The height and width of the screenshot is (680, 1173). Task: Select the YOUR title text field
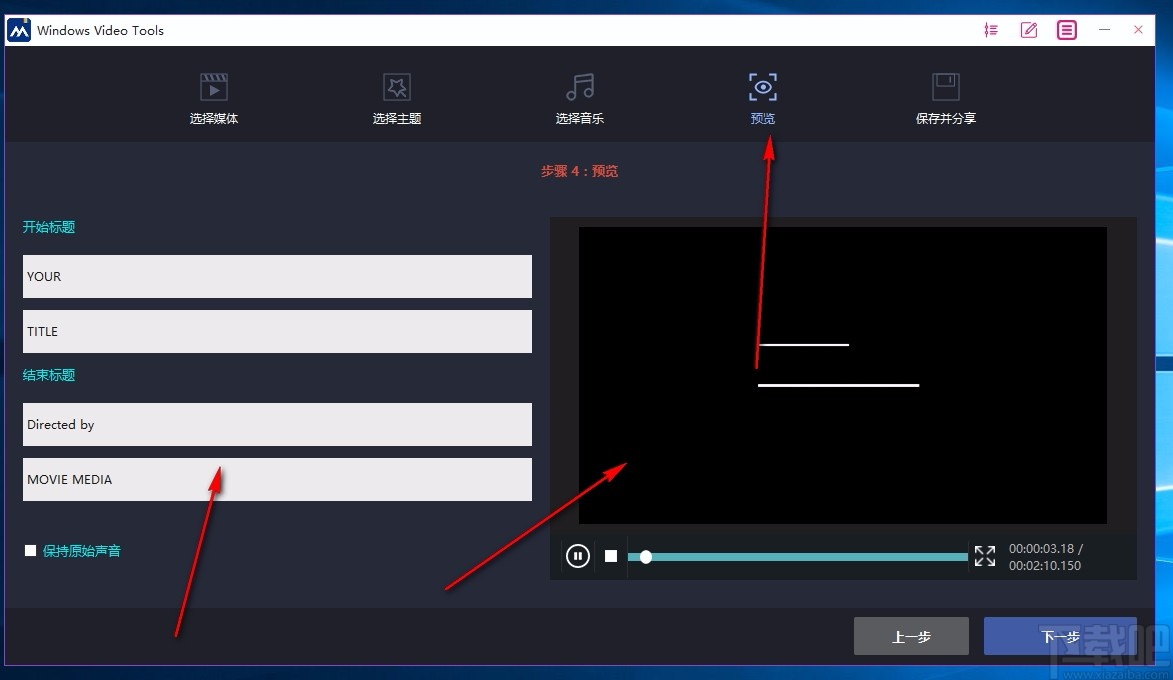[277, 276]
